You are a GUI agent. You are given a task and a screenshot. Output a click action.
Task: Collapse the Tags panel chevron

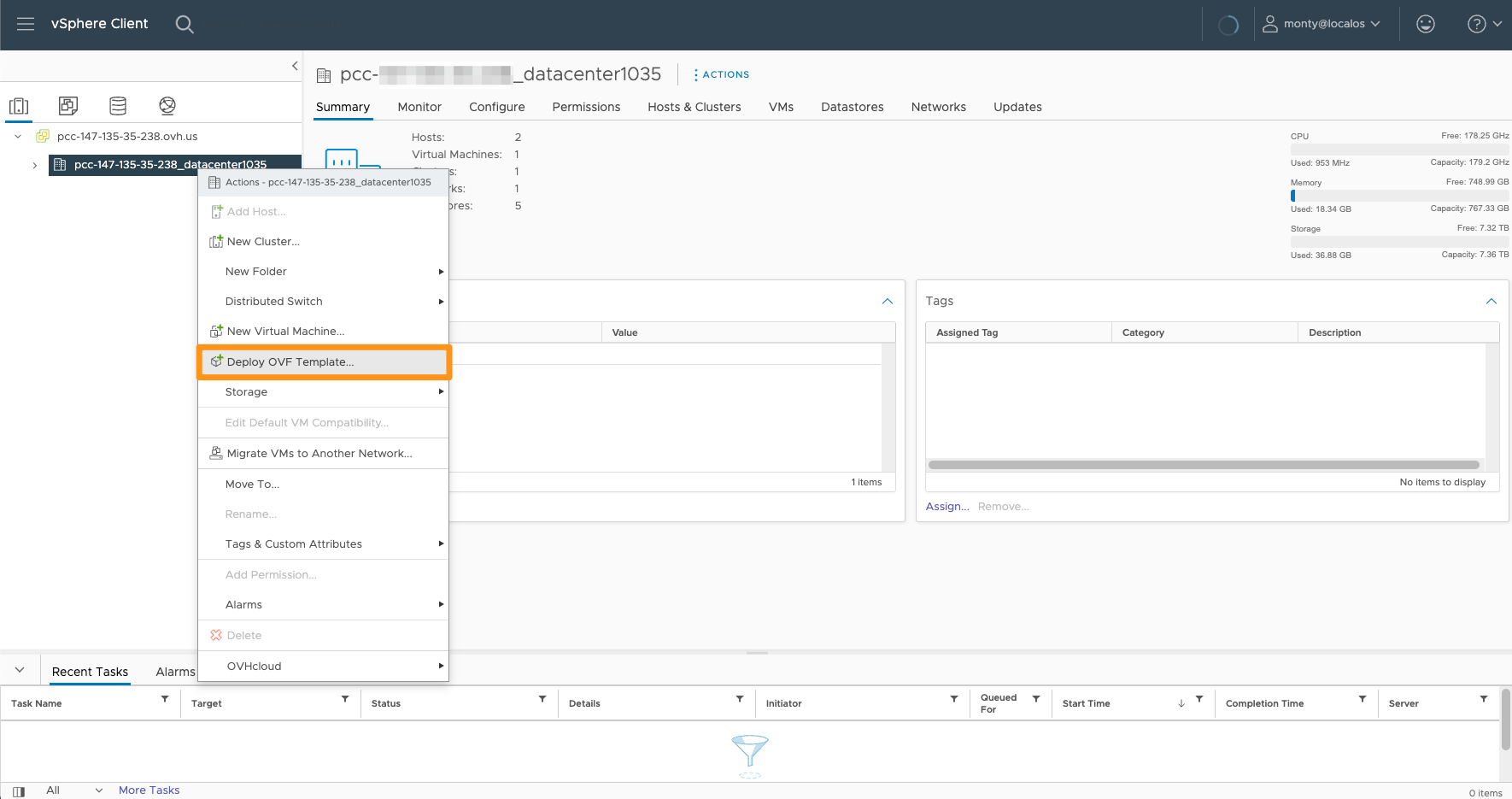1491,301
